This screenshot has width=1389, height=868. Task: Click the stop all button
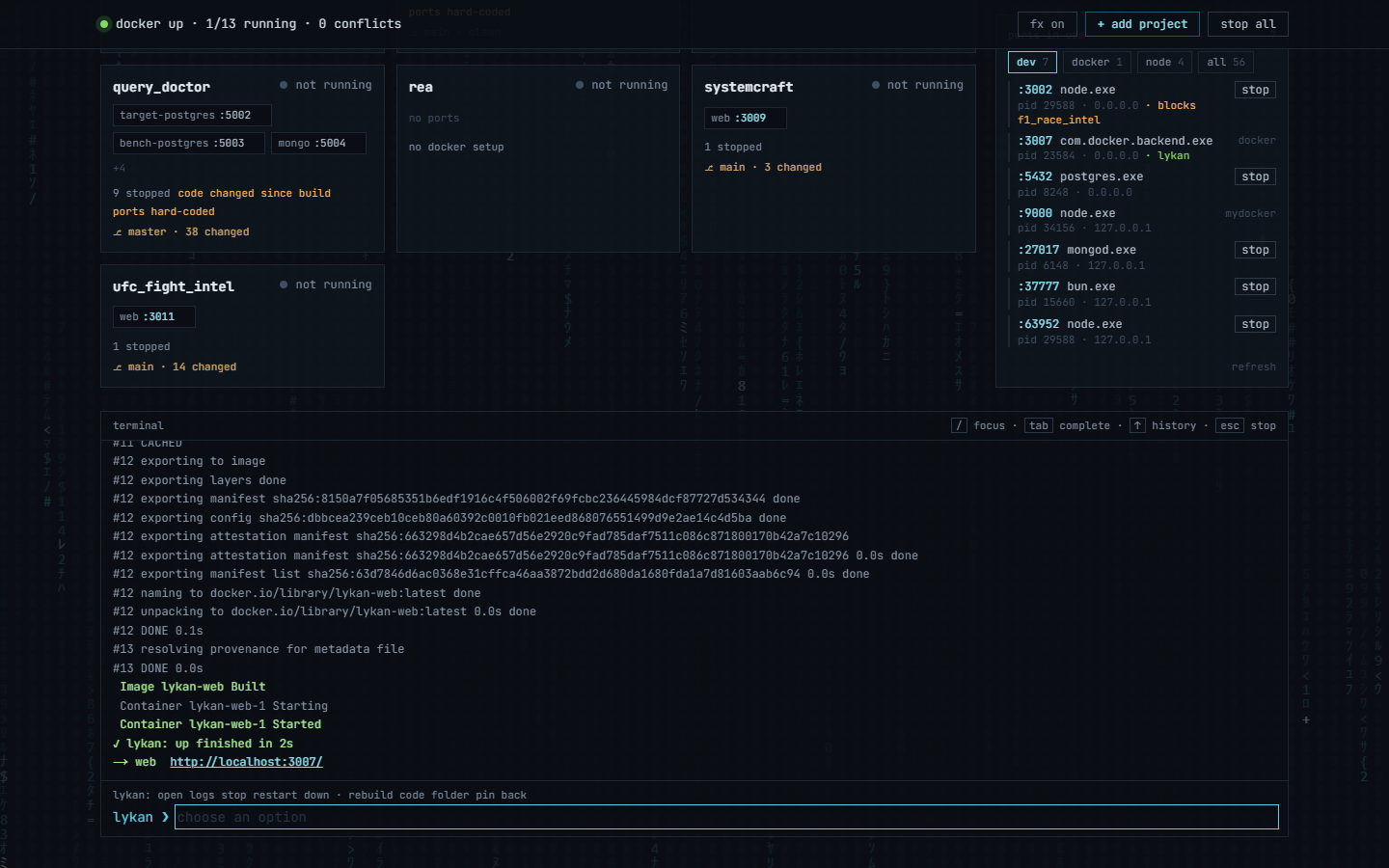1248,24
